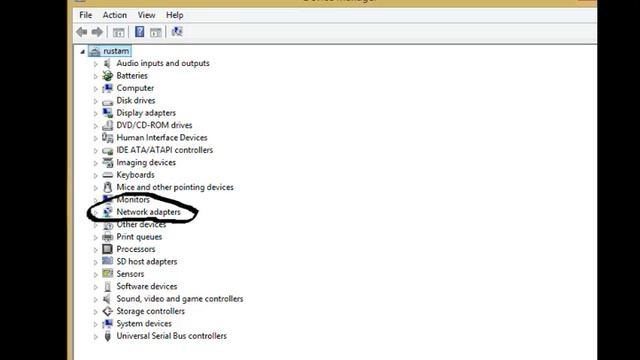Image resolution: width=640 pixels, height=360 pixels.
Task: Expand the Disk drives arrow
Action: coord(96,101)
